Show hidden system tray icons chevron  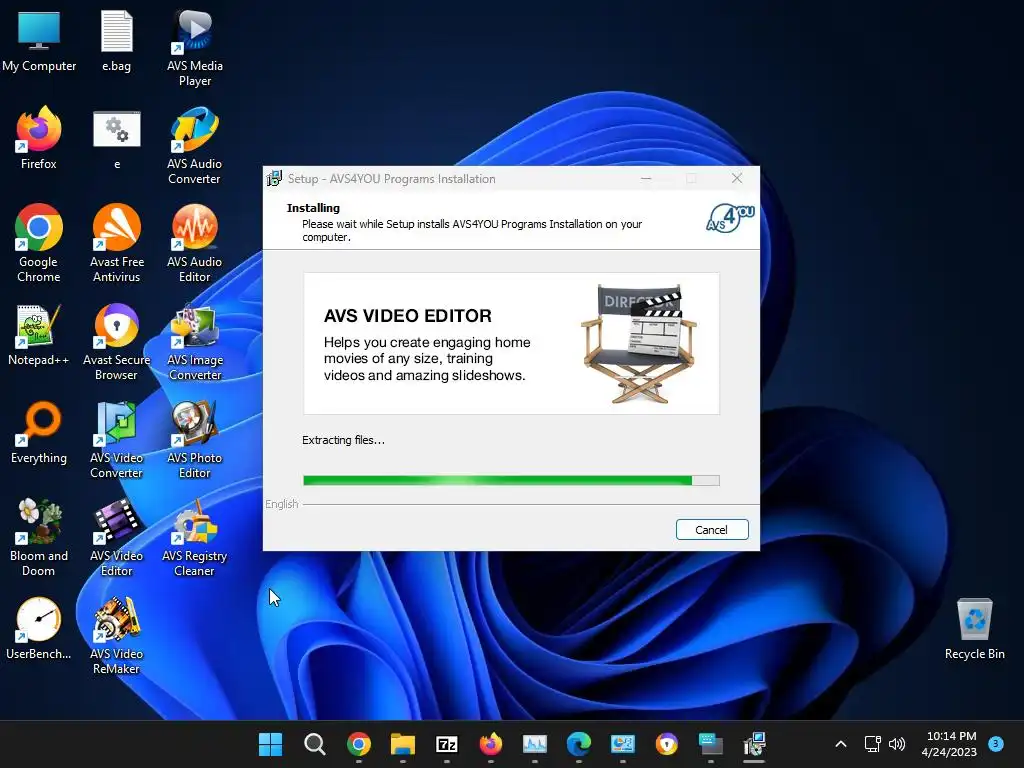click(x=841, y=744)
